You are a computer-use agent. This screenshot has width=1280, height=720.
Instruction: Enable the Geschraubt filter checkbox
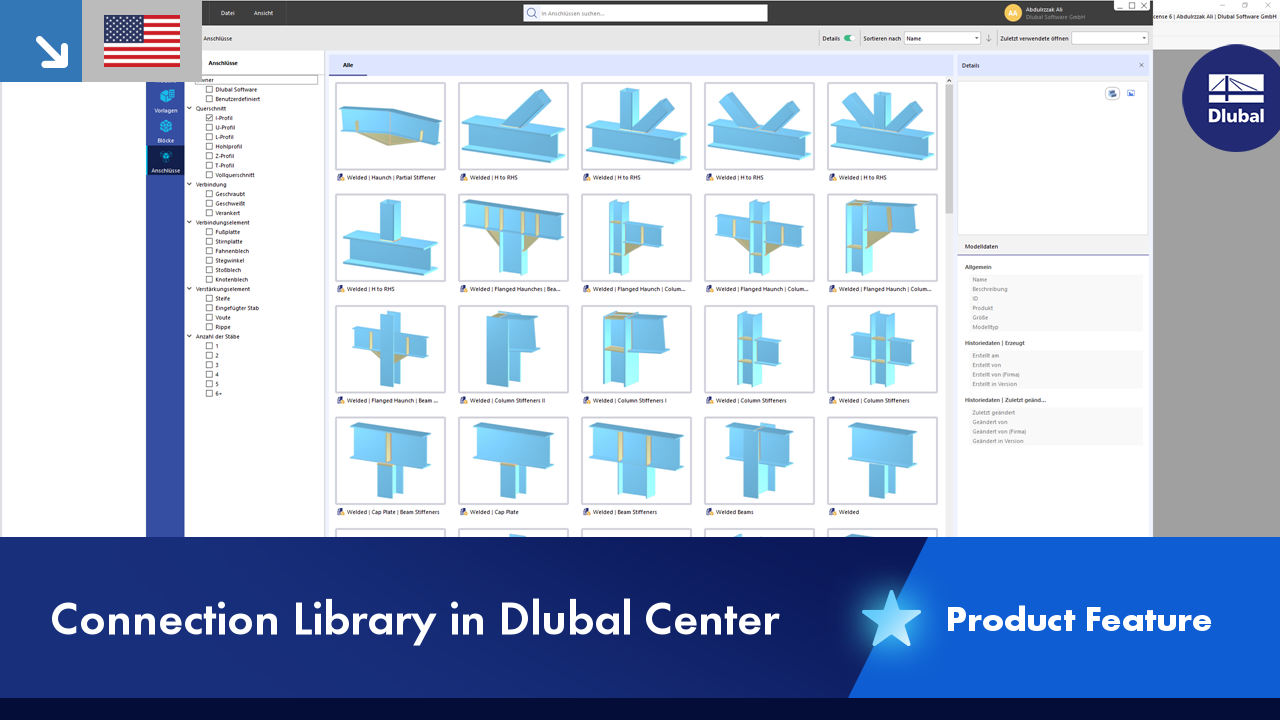coord(211,194)
